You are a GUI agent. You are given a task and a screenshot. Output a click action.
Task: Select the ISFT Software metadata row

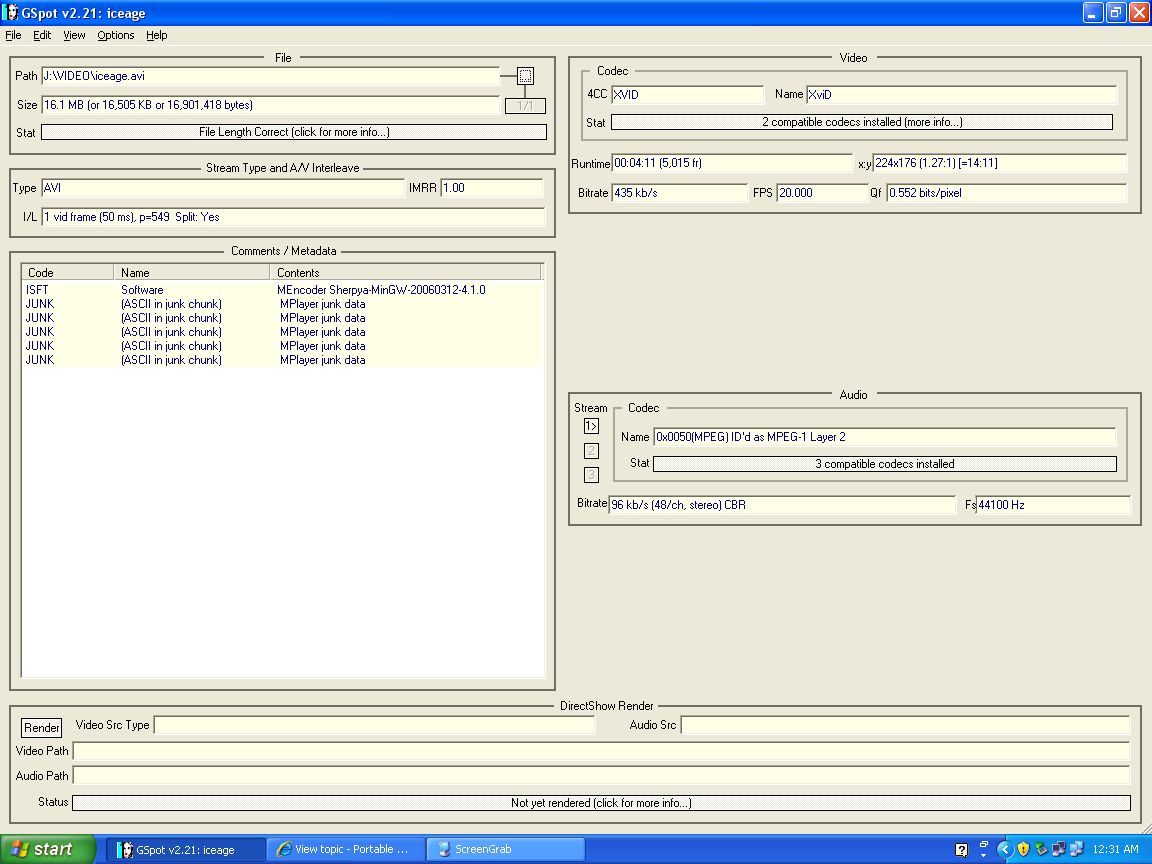point(283,290)
